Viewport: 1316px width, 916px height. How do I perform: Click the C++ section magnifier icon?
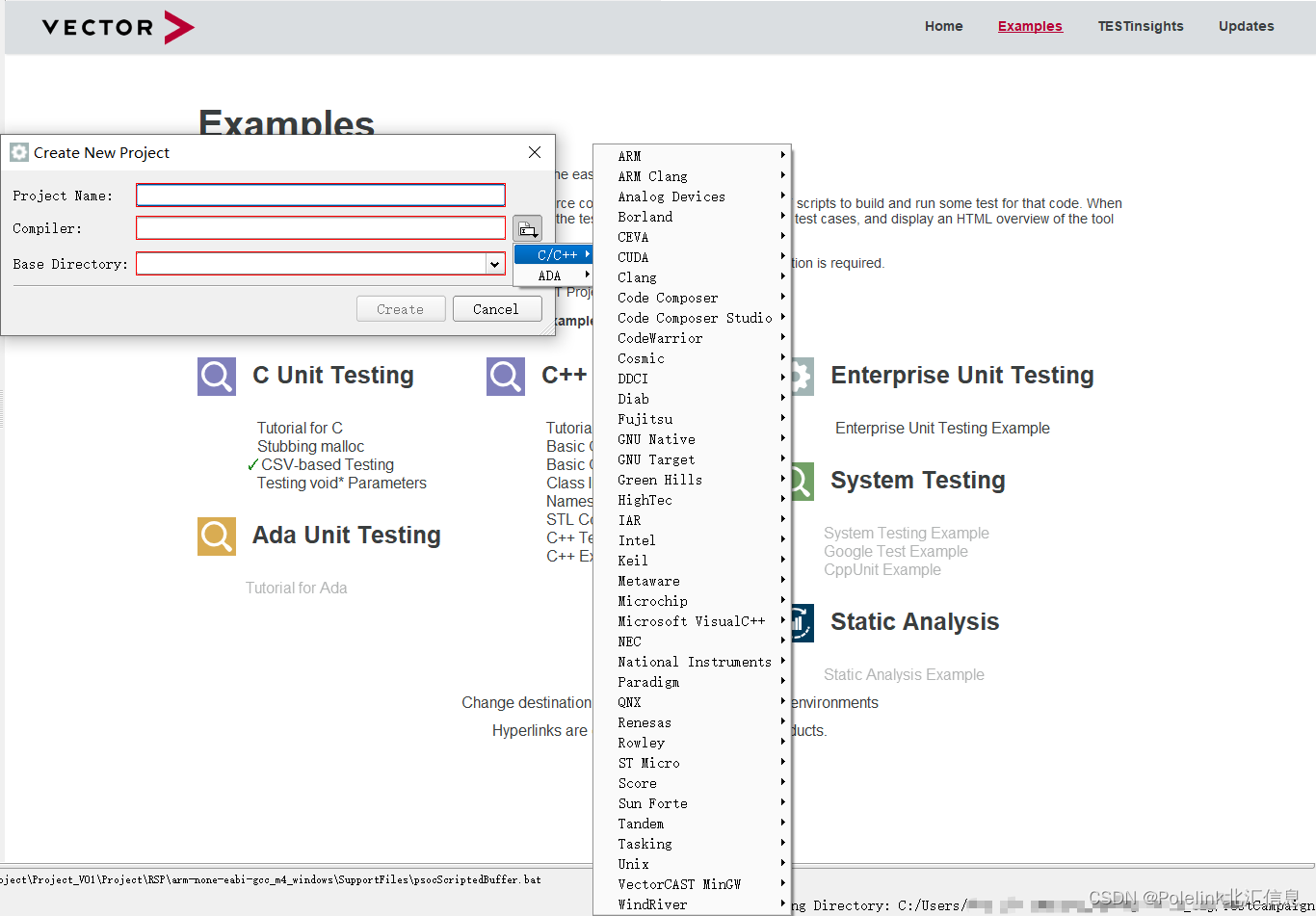point(506,377)
